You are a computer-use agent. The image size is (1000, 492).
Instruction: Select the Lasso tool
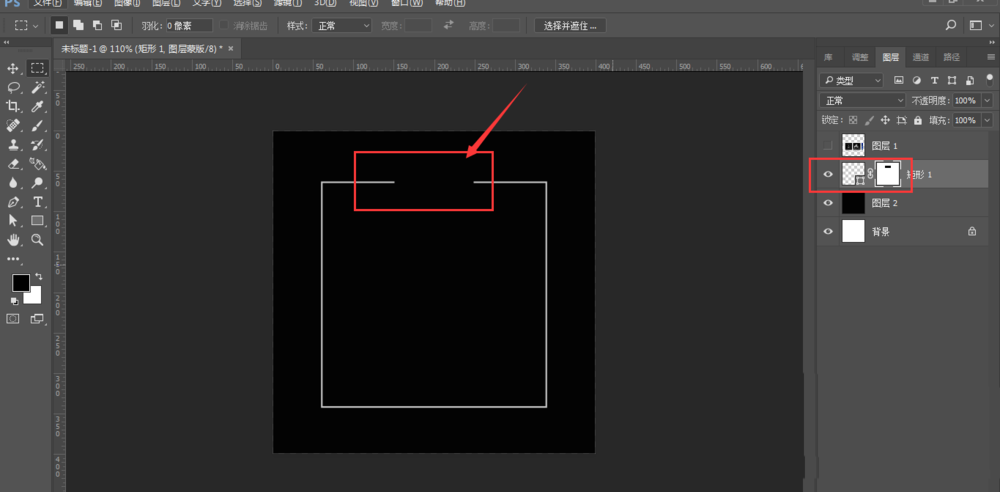point(14,87)
